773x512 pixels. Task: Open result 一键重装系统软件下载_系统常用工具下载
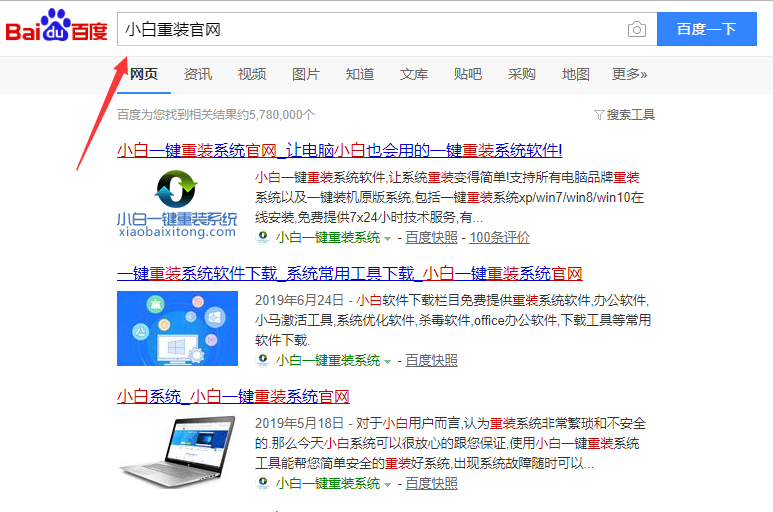tap(350, 273)
